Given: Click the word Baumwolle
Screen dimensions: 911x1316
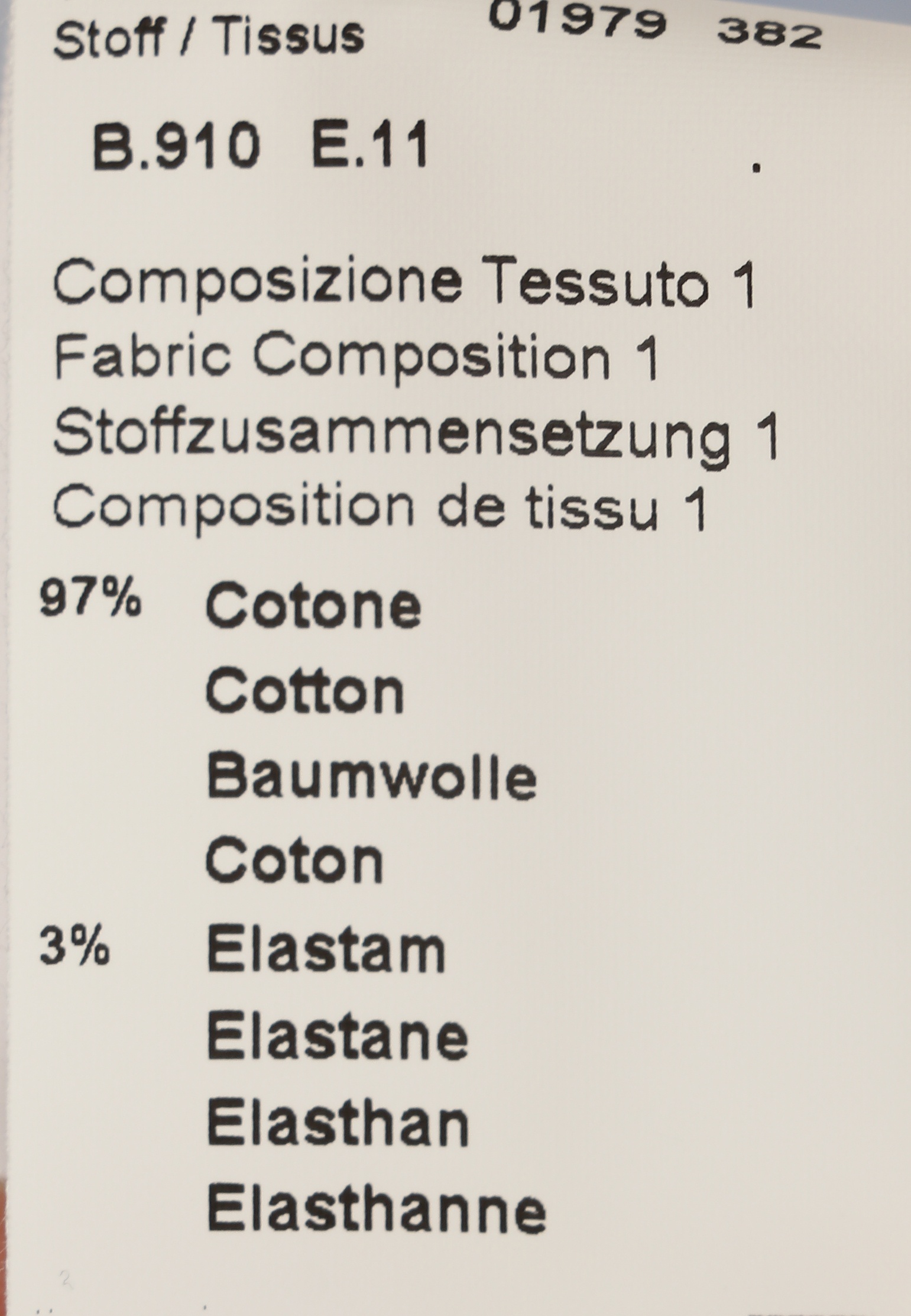Looking at the screenshot, I should click(x=372, y=777).
